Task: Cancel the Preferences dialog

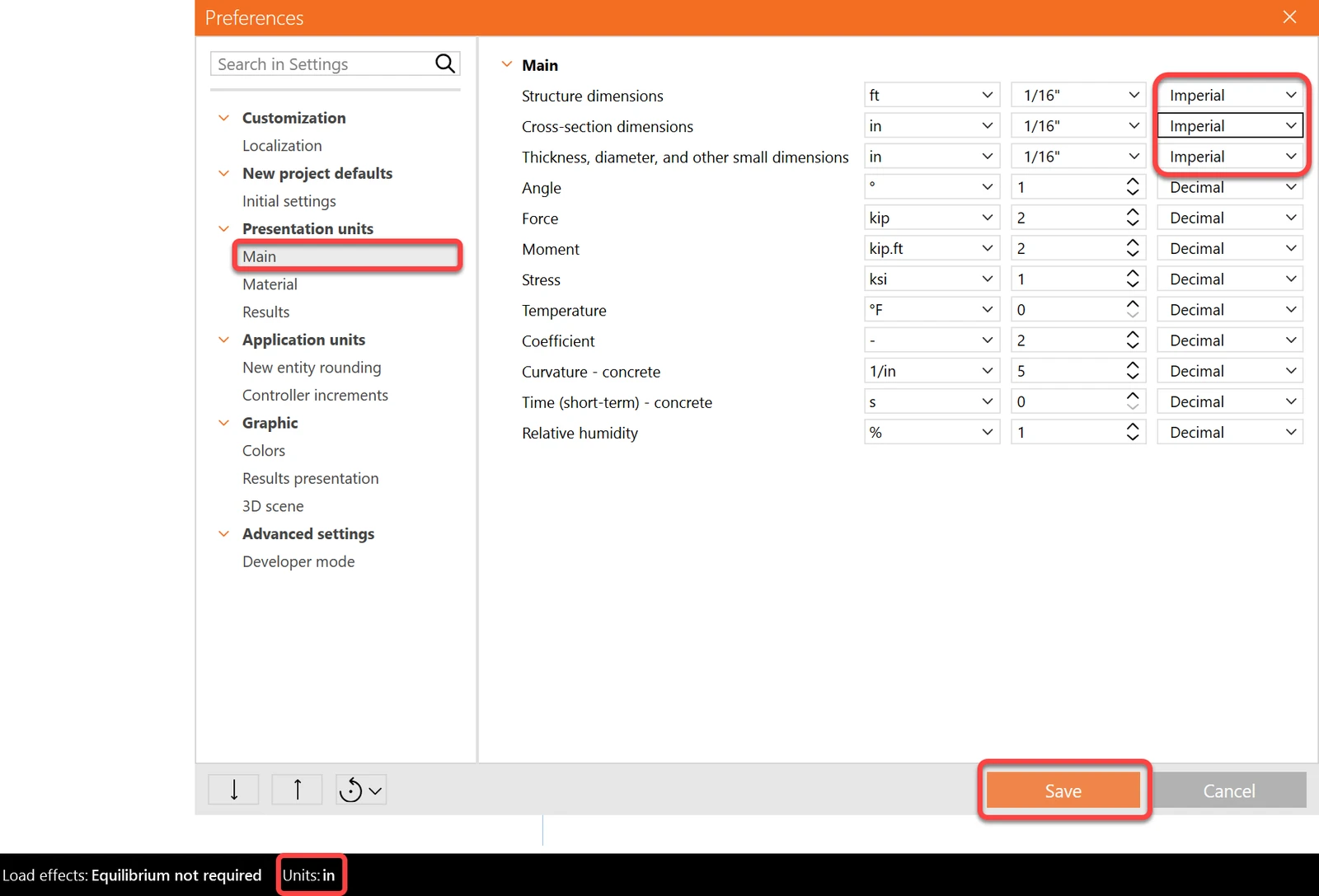Action: coord(1229,790)
